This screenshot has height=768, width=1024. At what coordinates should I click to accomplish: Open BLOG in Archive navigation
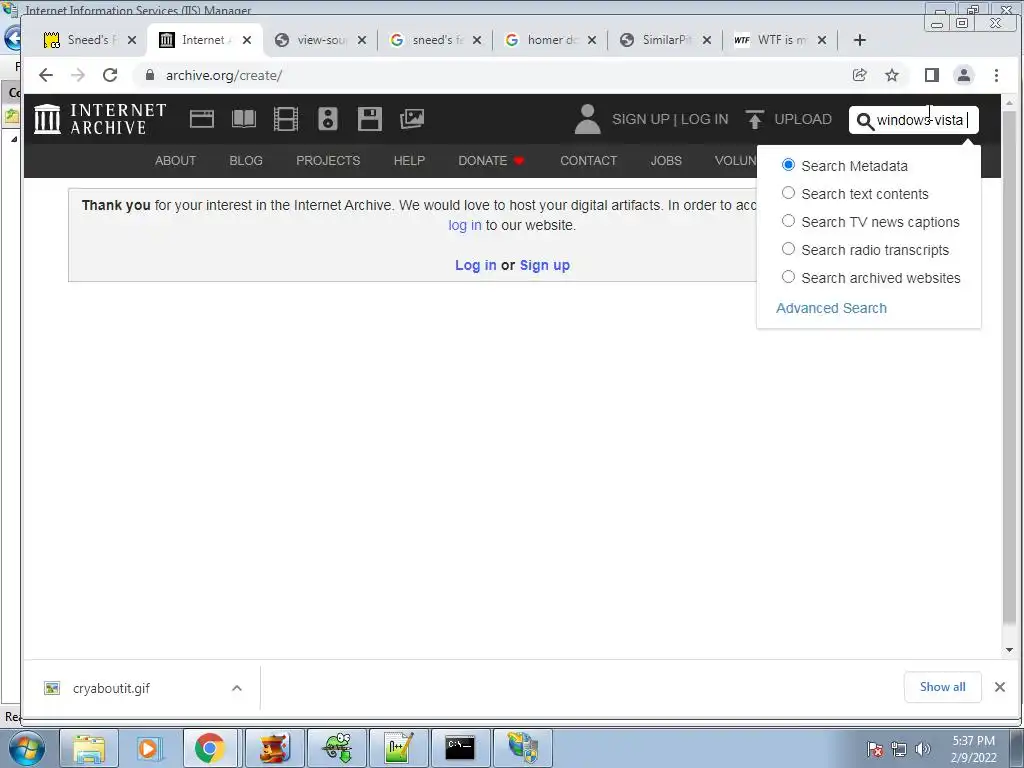click(x=246, y=161)
